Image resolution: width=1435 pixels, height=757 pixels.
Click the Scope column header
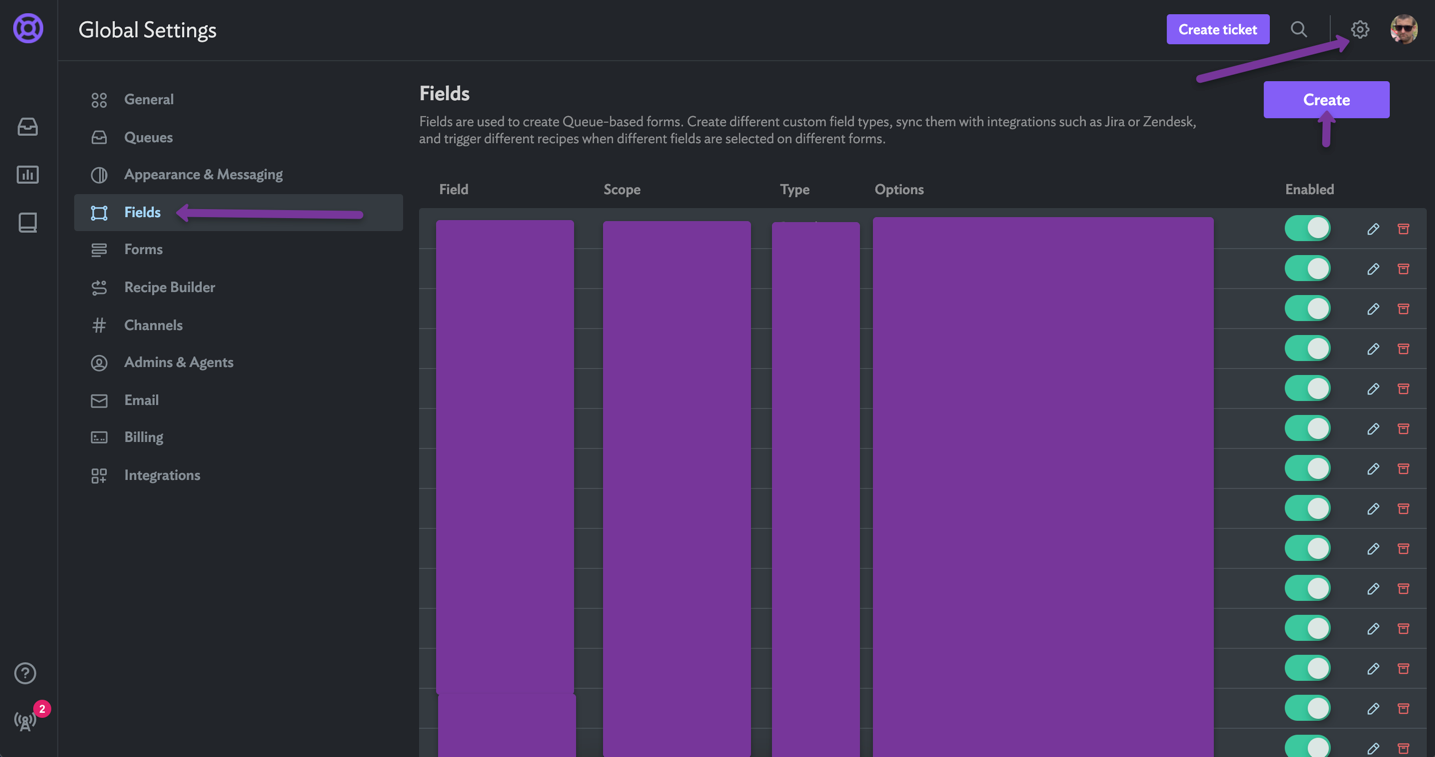pos(622,189)
